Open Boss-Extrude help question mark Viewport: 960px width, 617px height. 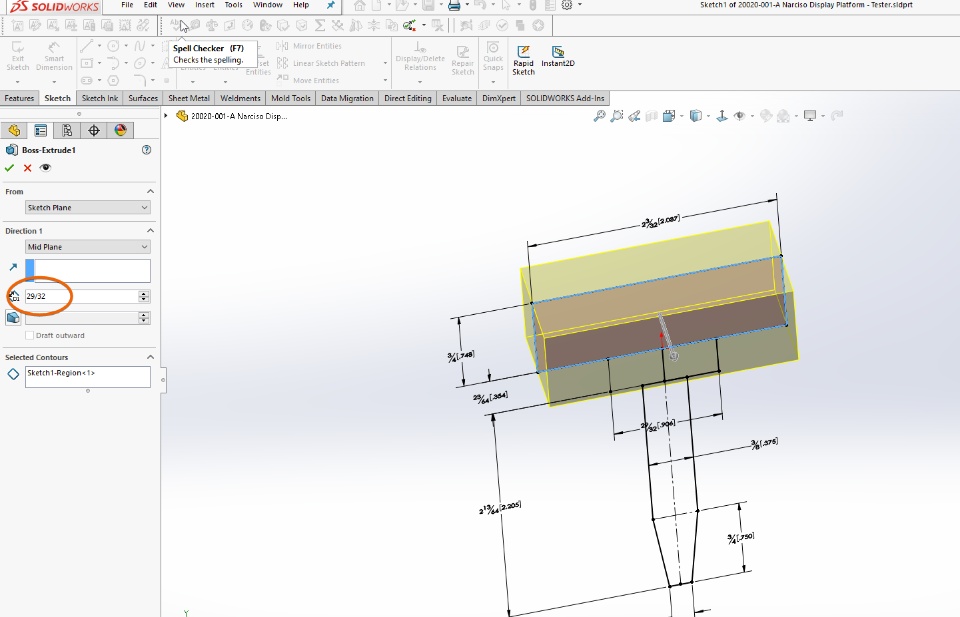[x=146, y=150]
